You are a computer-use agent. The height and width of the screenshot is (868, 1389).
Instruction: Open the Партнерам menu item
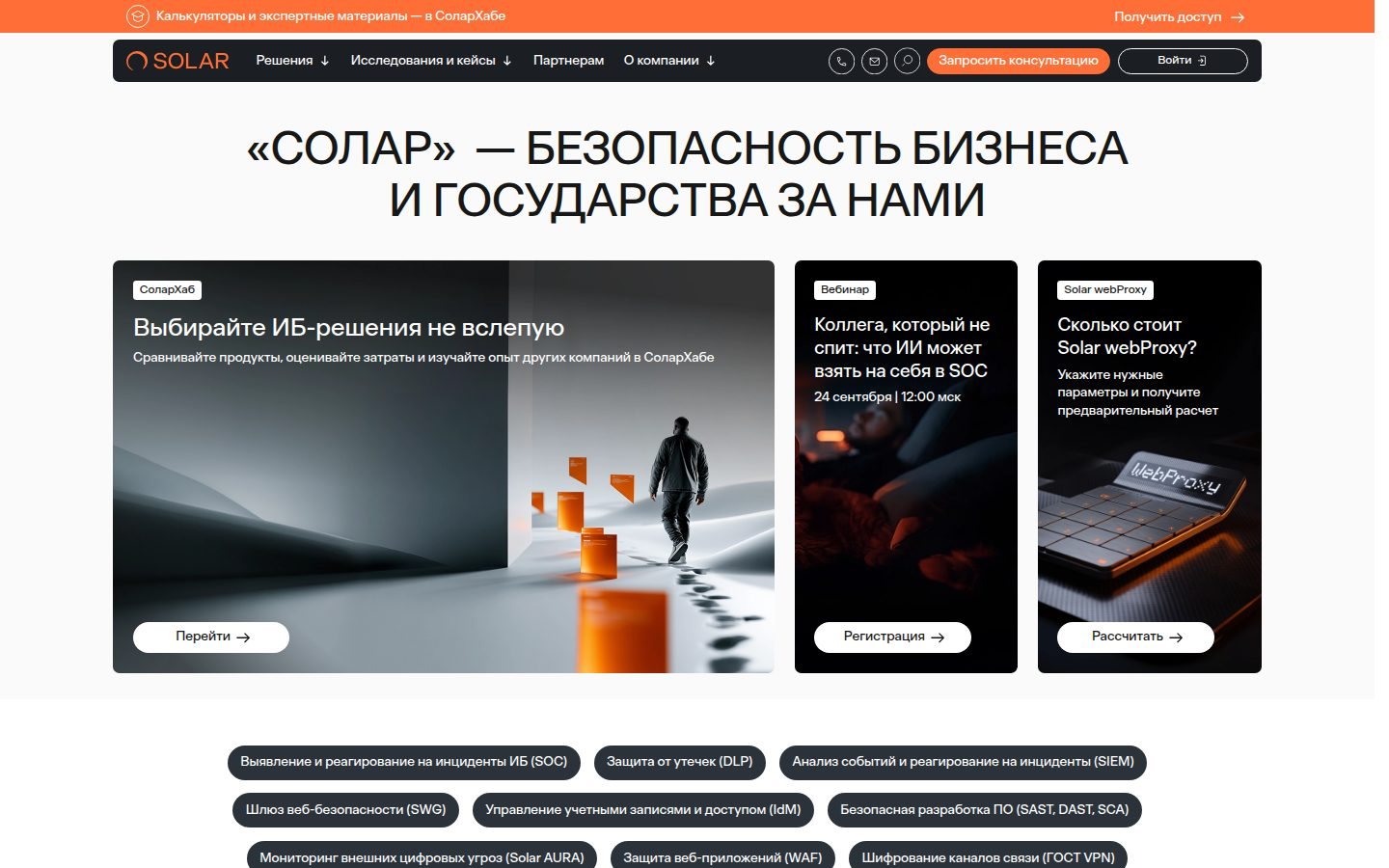point(568,61)
